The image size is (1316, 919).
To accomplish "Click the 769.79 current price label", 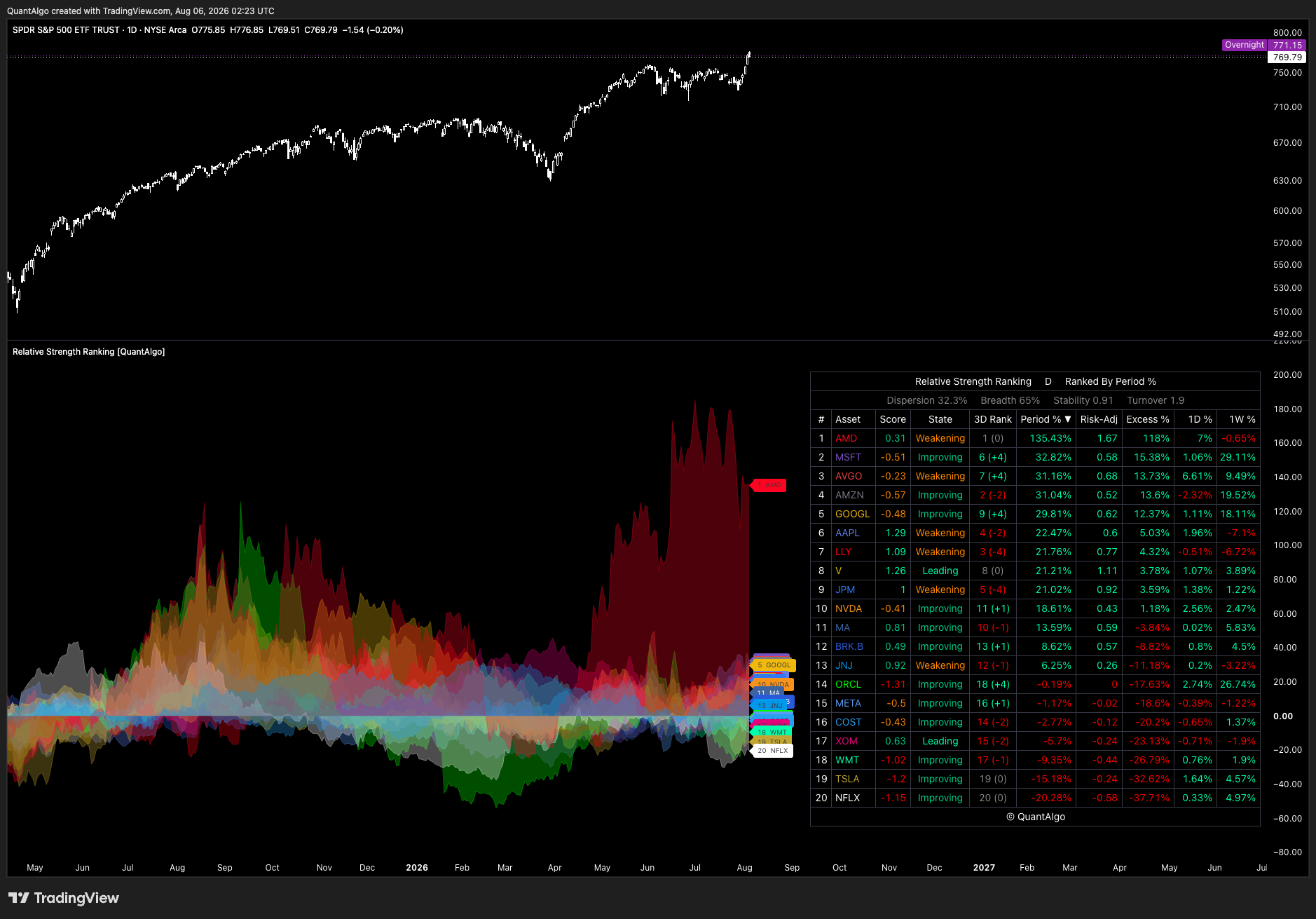I will 1287,57.
